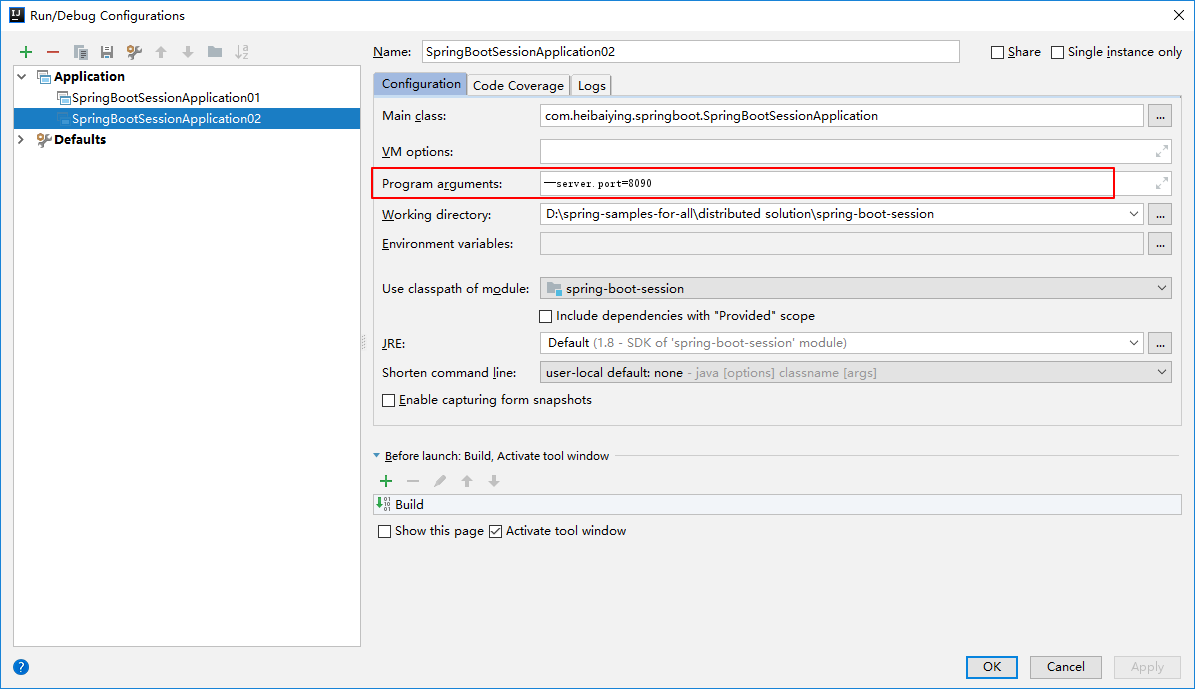Image resolution: width=1195 pixels, height=689 pixels.
Task: Click the edit defaults wrench icon
Action: 134,52
